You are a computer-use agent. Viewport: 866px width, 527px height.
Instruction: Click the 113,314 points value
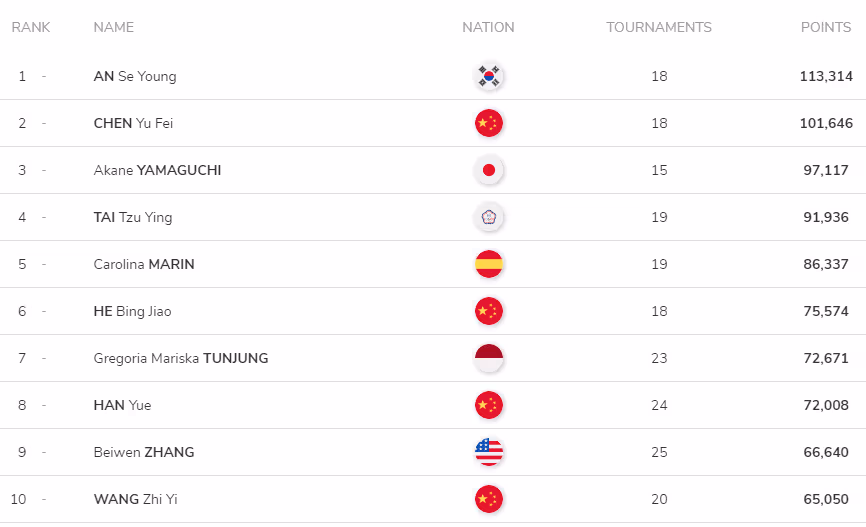click(x=826, y=76)
